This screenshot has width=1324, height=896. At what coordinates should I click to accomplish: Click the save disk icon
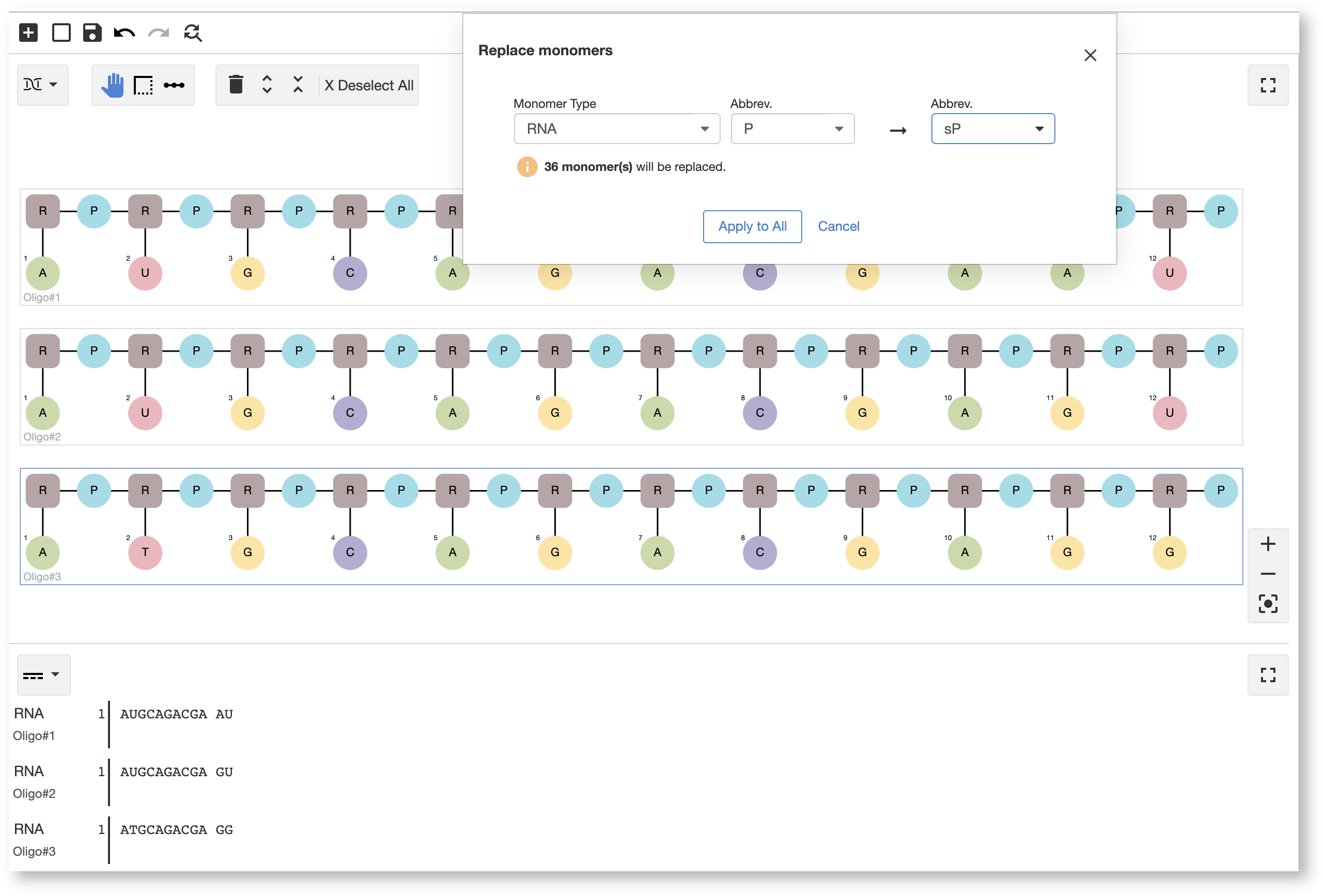click(x=92, y=33)
